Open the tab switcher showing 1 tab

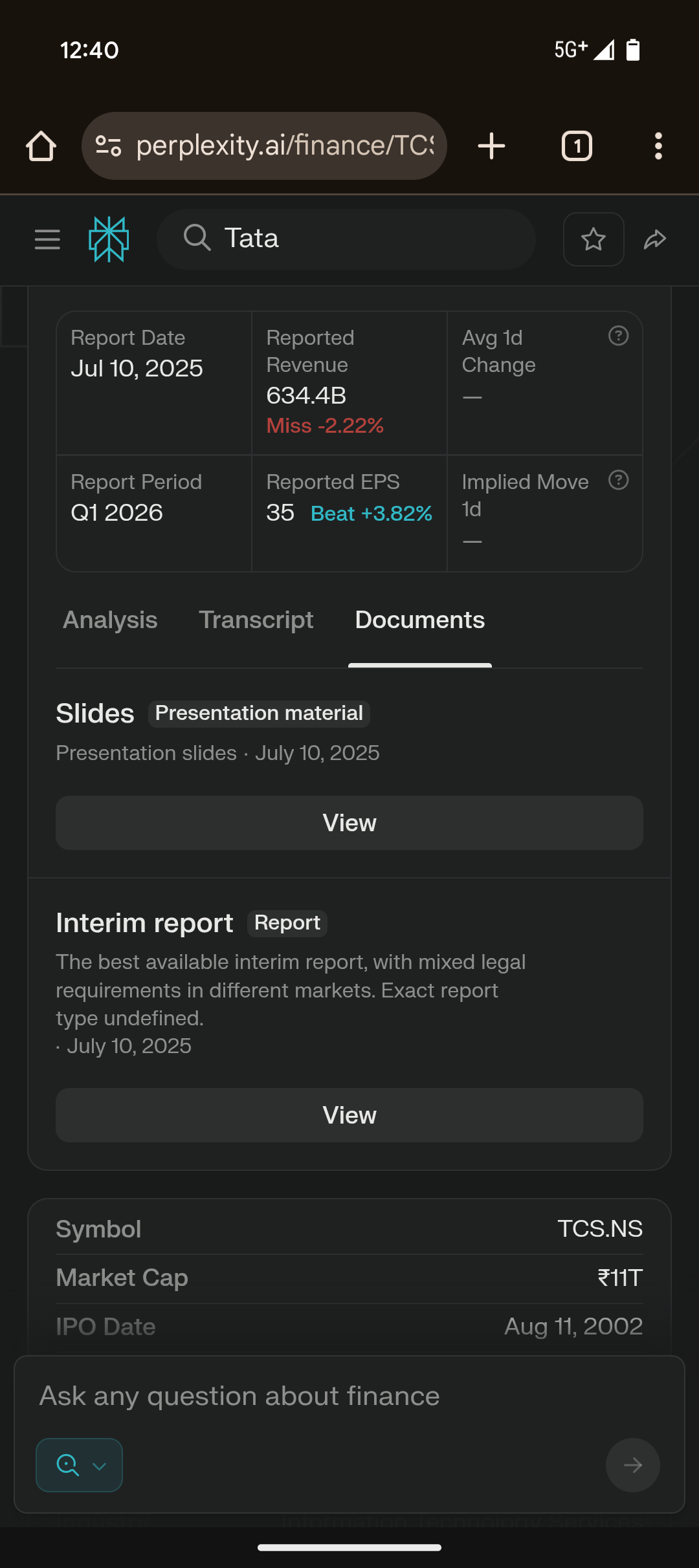pyautogui.click(x=577, y=146)
